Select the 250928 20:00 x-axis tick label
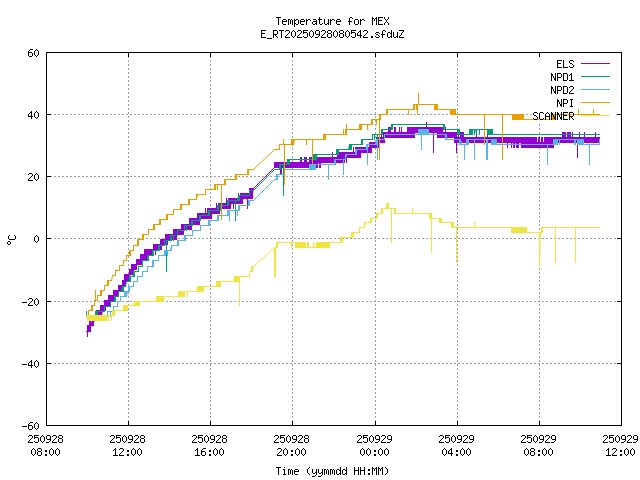Image resolution: width=640 pixels, height=480 pixels. click(292, 445)
